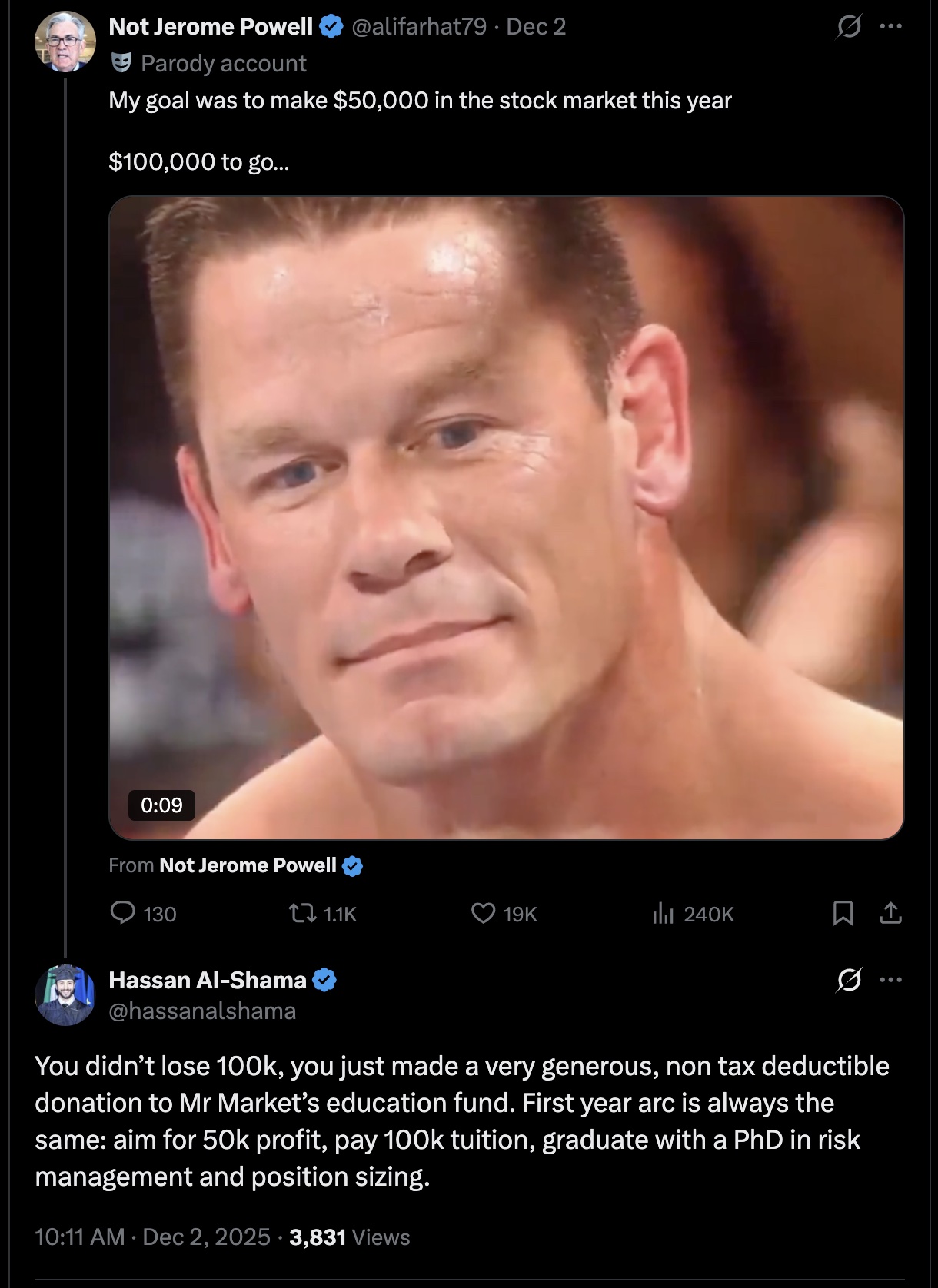Click Grok icon on Not Jerome Powell tweet
The image size is (938, 1288).
849,28
